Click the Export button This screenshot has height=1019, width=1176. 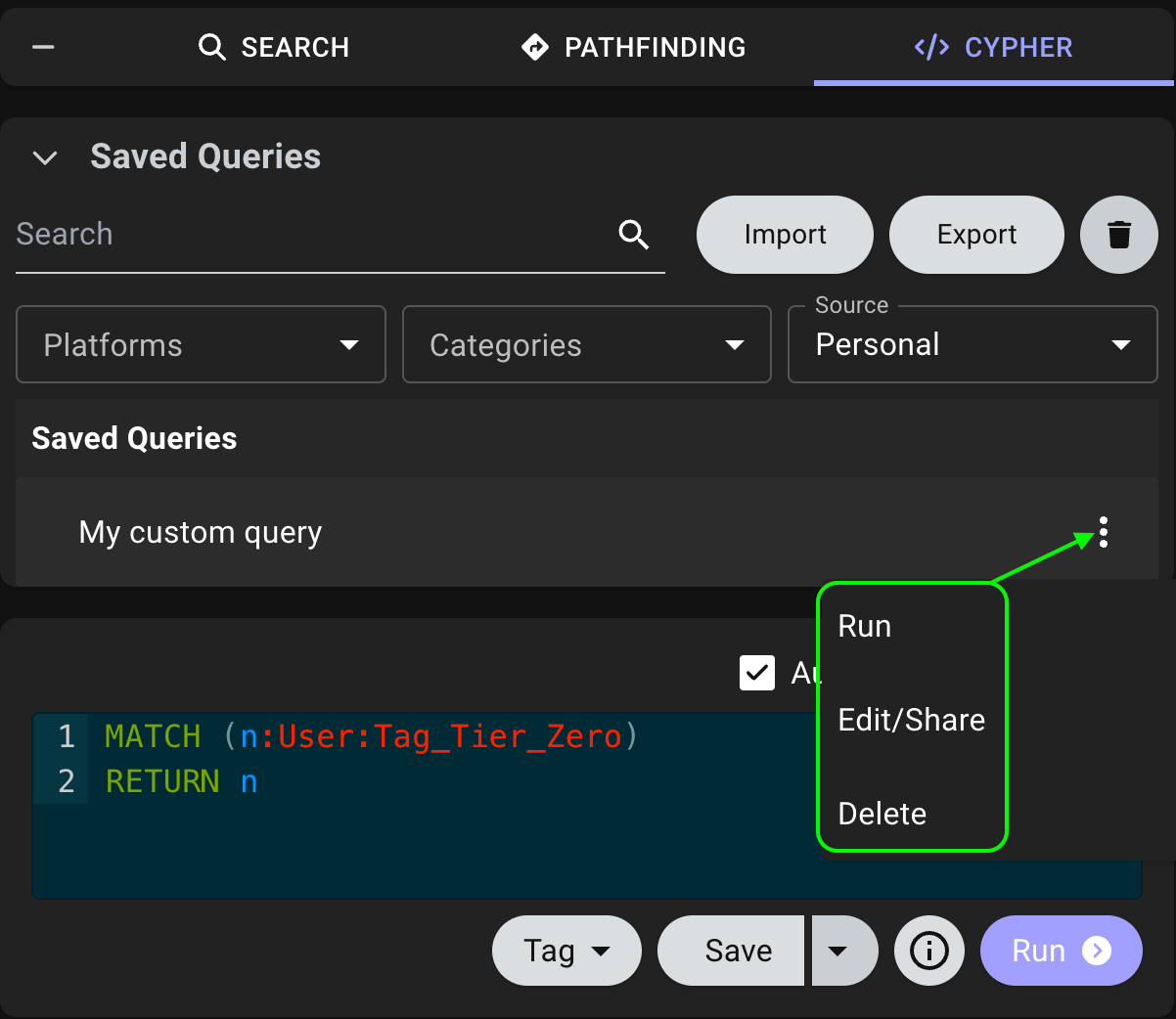tap(976, 235)
